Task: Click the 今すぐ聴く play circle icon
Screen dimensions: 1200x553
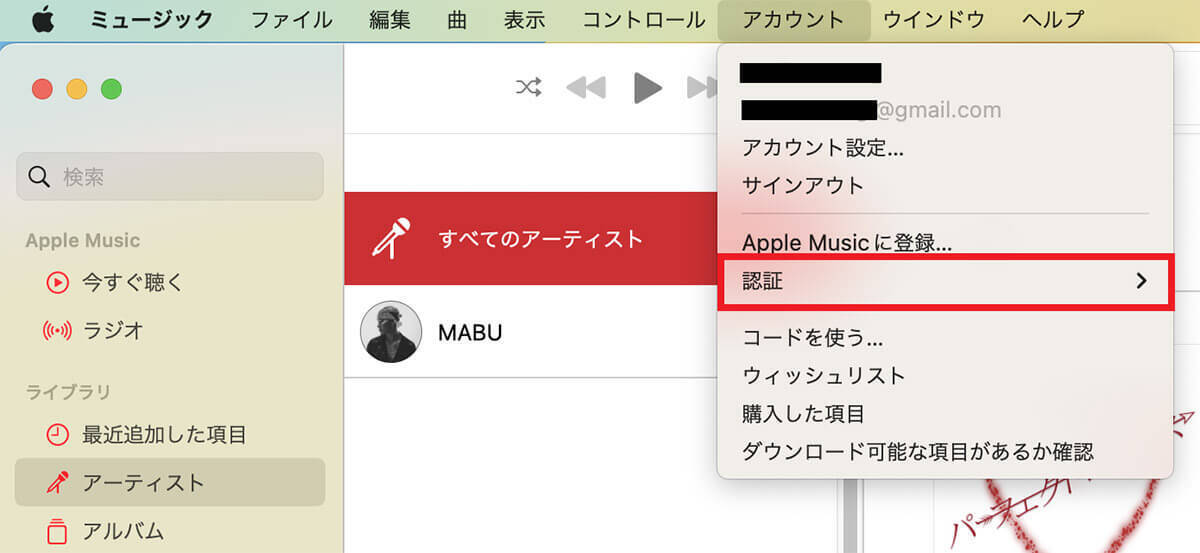Action: click(58, 282)
